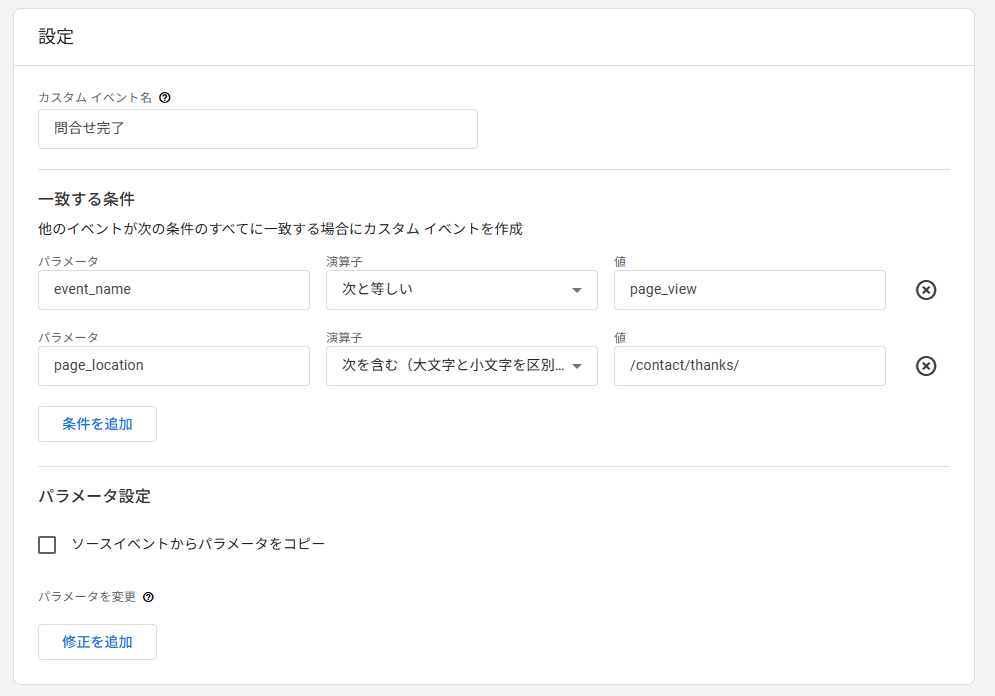The image size is (995, 696).
Task: Delete the page_location condition row
Action: 926,366
